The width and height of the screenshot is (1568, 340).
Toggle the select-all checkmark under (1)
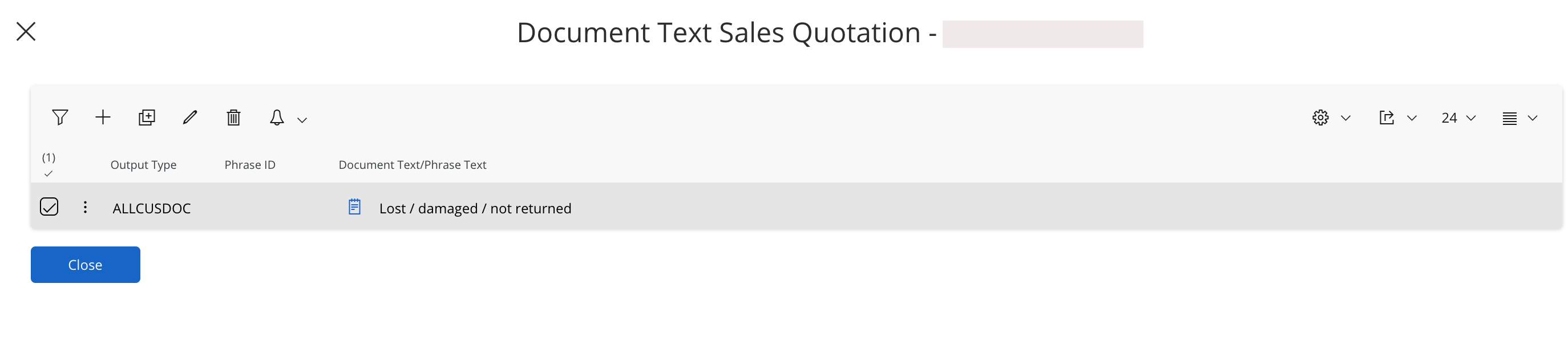click(x=49, y=174)
